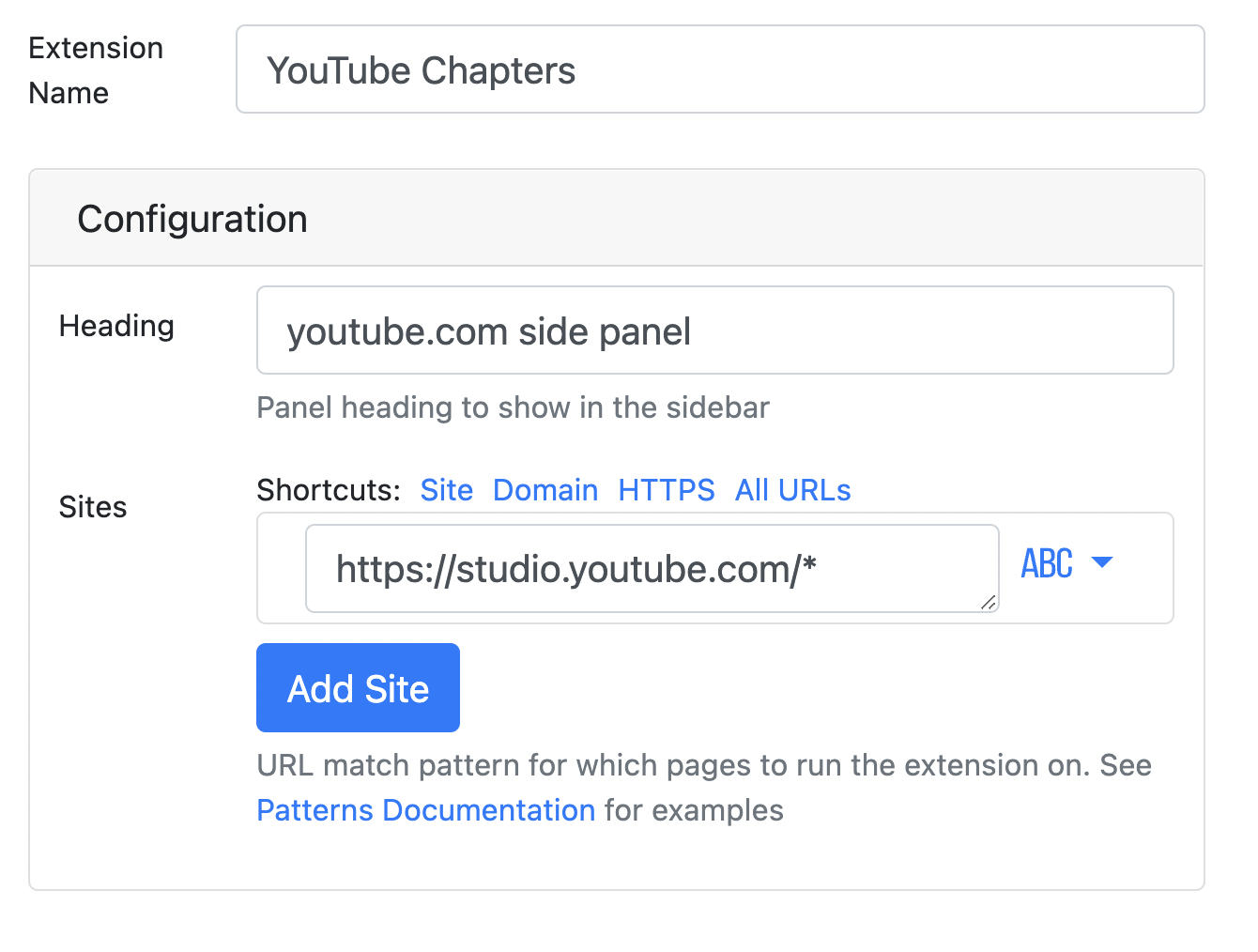
Task: Click the Configuration panel header
Action: coord(616,219)
